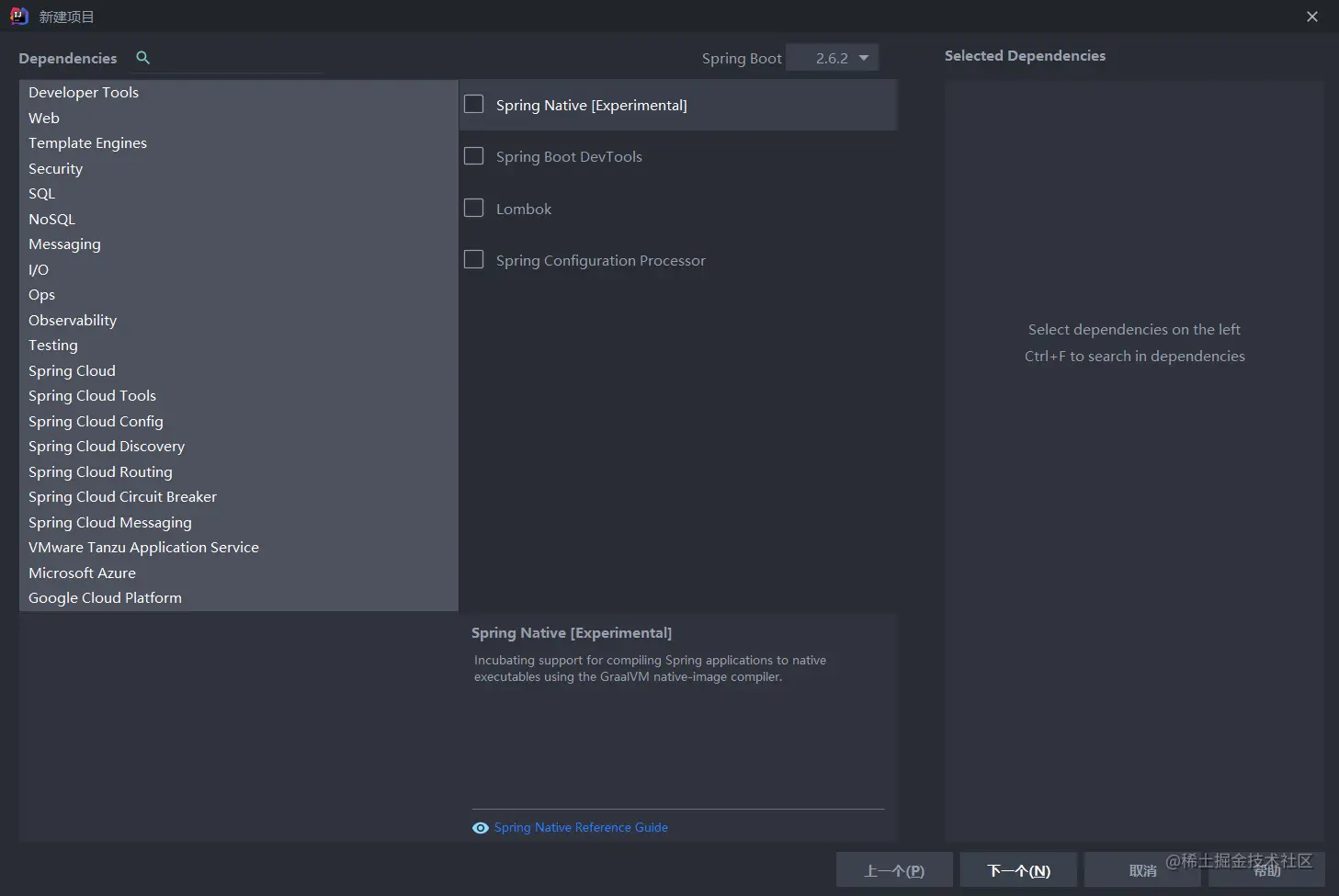
Task: Click the IntelliJ IDEA logo icon in title bar
Action: click(18, 17)
